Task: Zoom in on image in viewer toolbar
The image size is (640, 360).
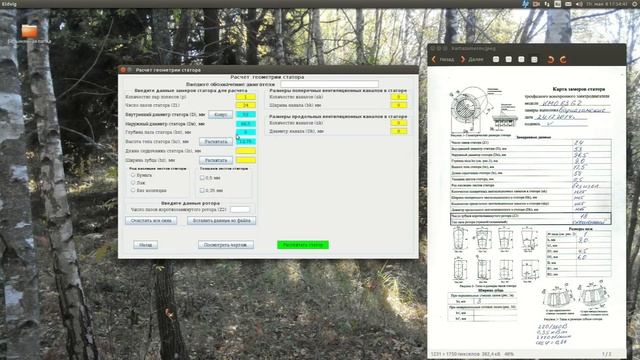Action: point(496,60)
